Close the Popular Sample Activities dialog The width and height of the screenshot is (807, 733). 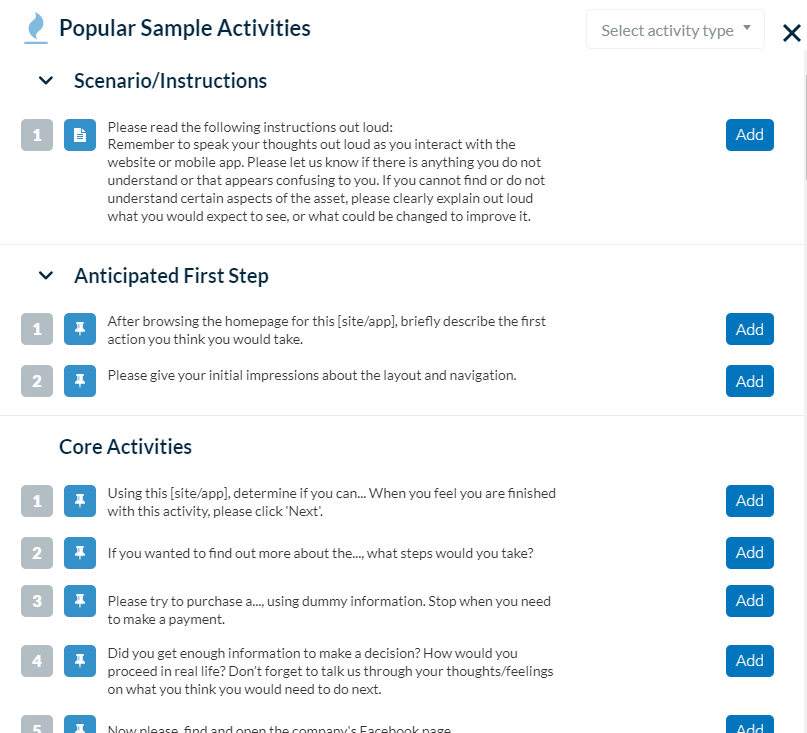pos(792,33)
